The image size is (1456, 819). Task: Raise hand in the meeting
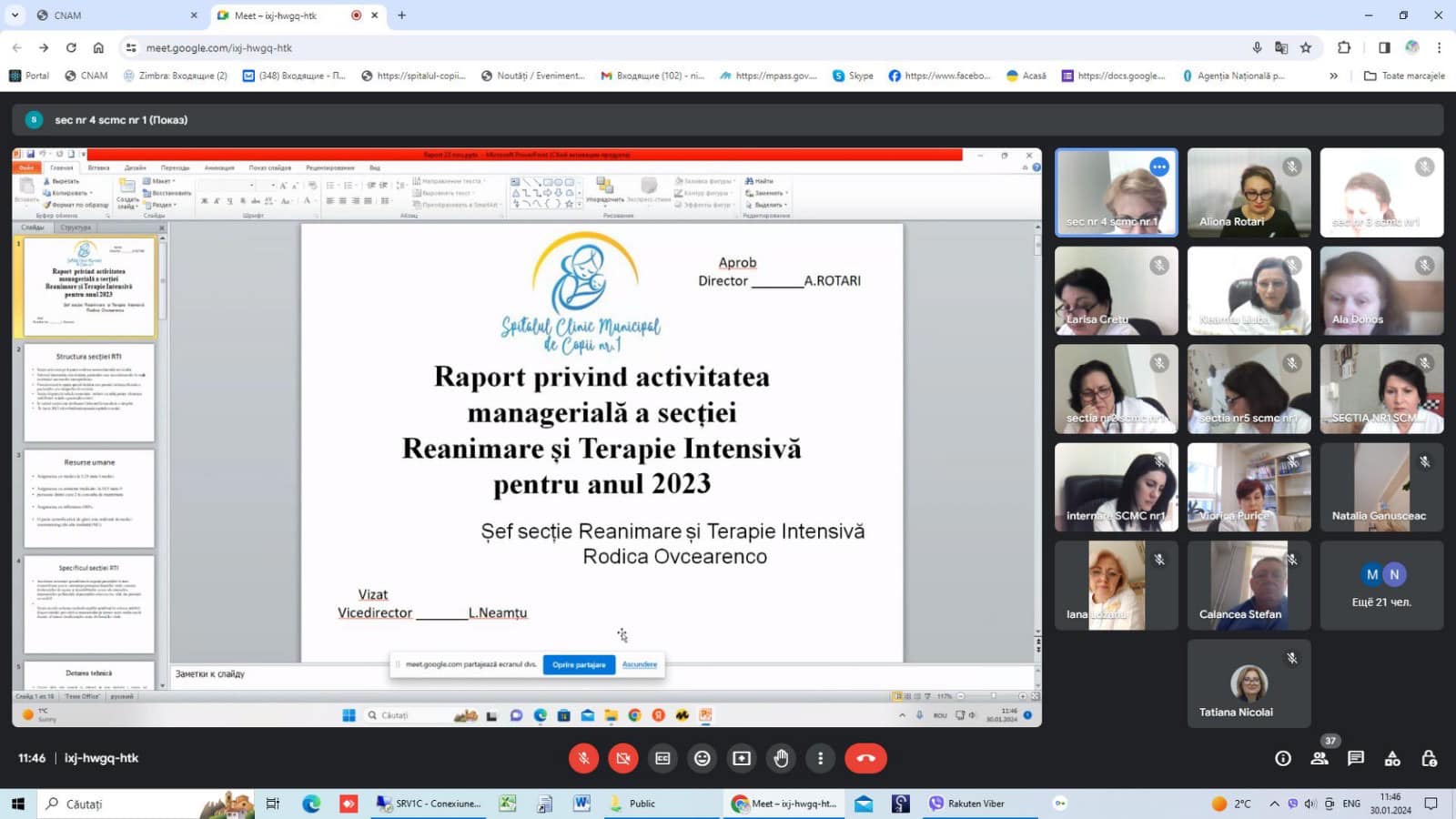(781, 758)
